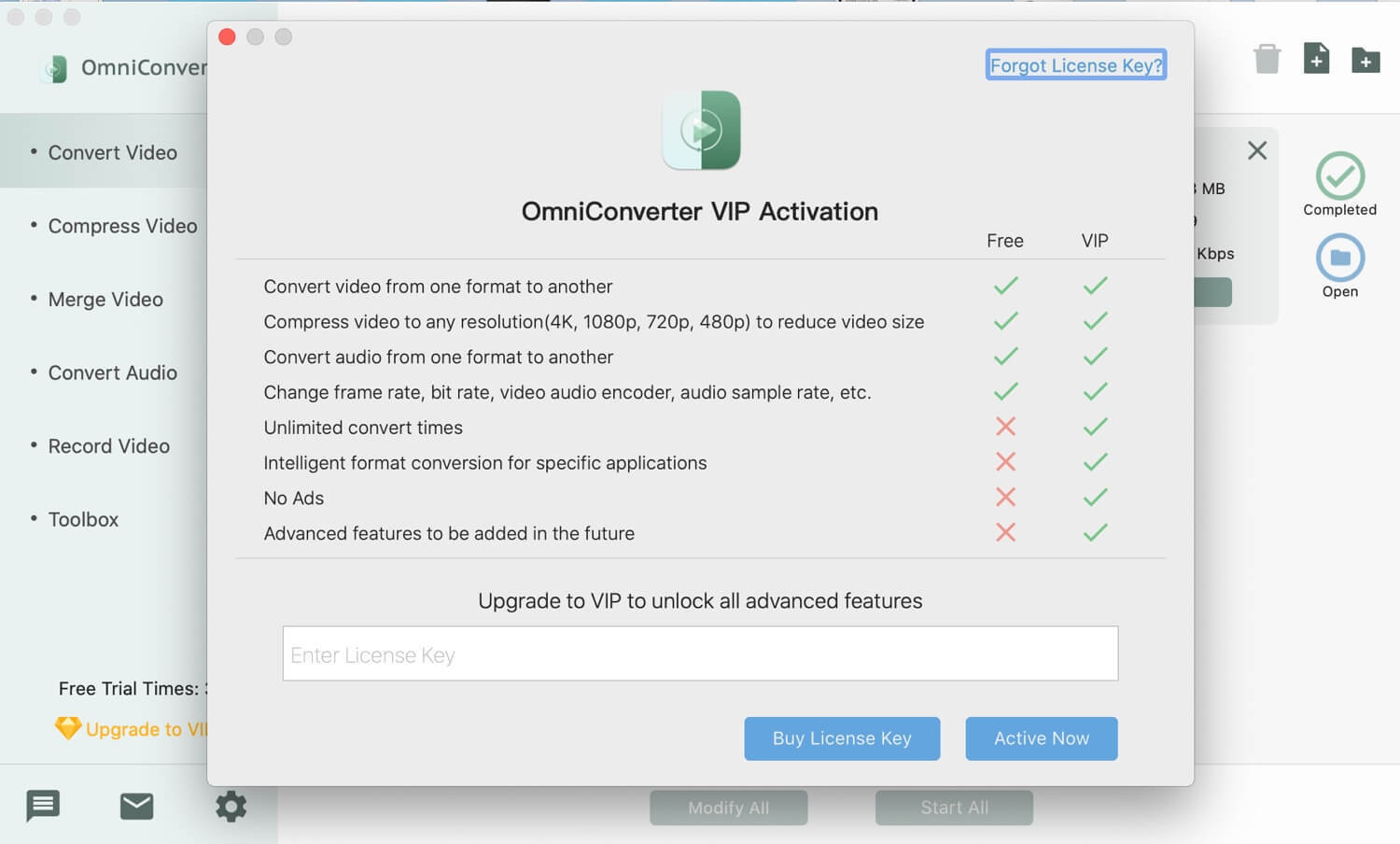This screenshot has width=1400, height=844.
Task: Click the VIP check for Advanced features row
Action: pyautogui.click(x=1095, y=532)
